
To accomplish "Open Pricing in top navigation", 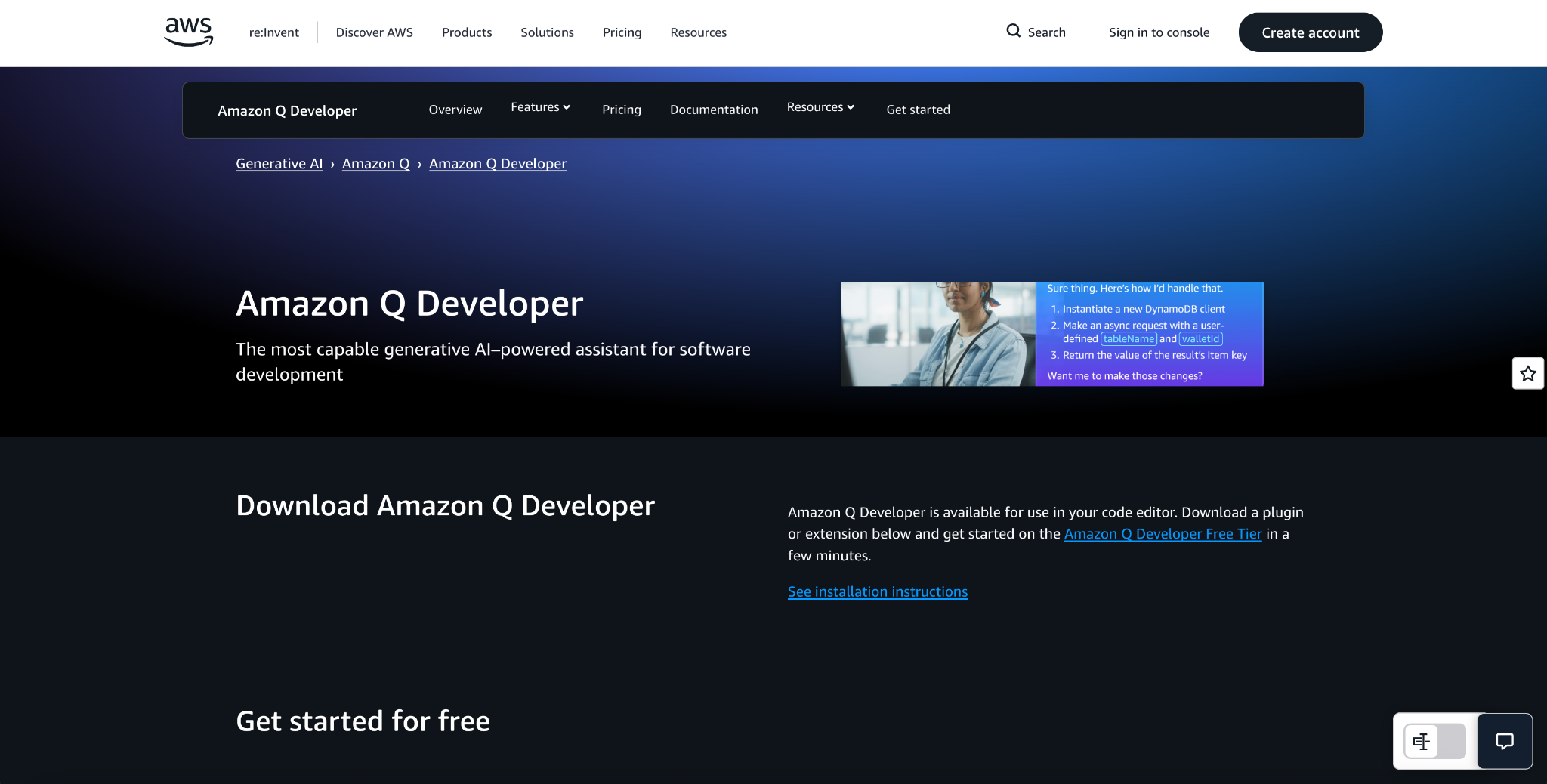I will [622, 32].
